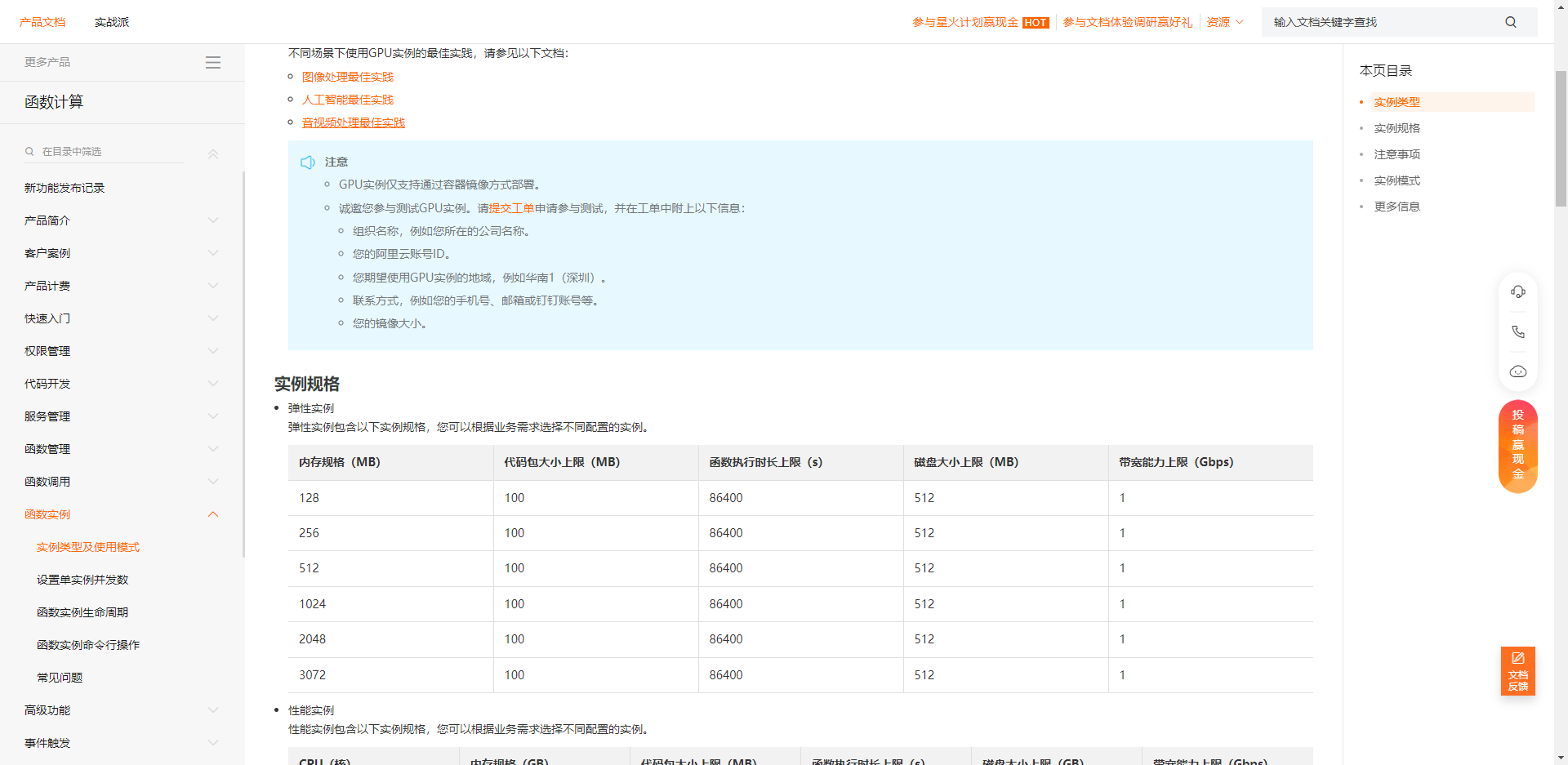Open the hamburger menu next to 更多产品
The height and width of the screenshot is (765, 1568).
point(213,62)
